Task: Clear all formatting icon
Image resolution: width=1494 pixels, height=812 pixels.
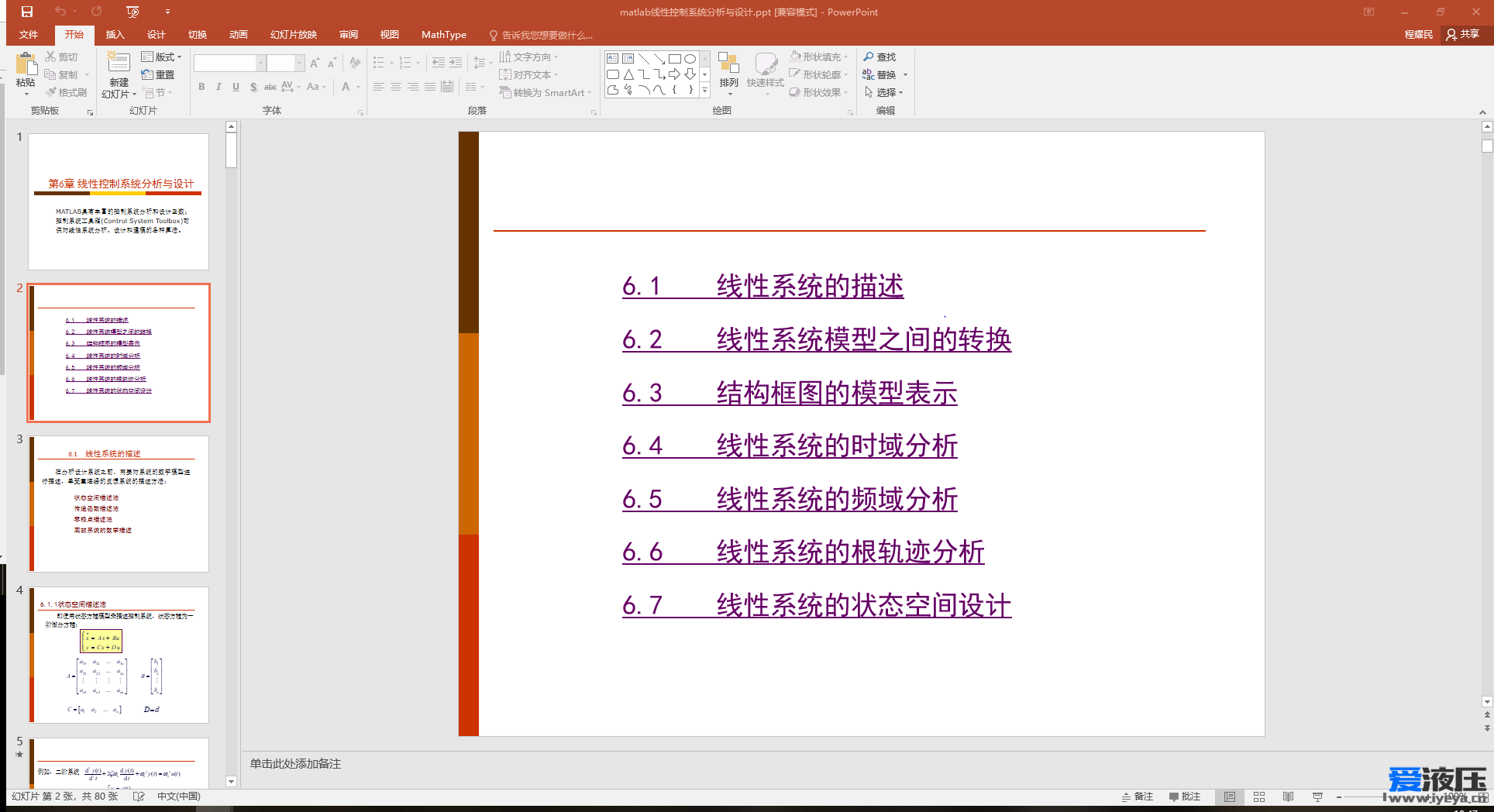Action: pos(354,64)
